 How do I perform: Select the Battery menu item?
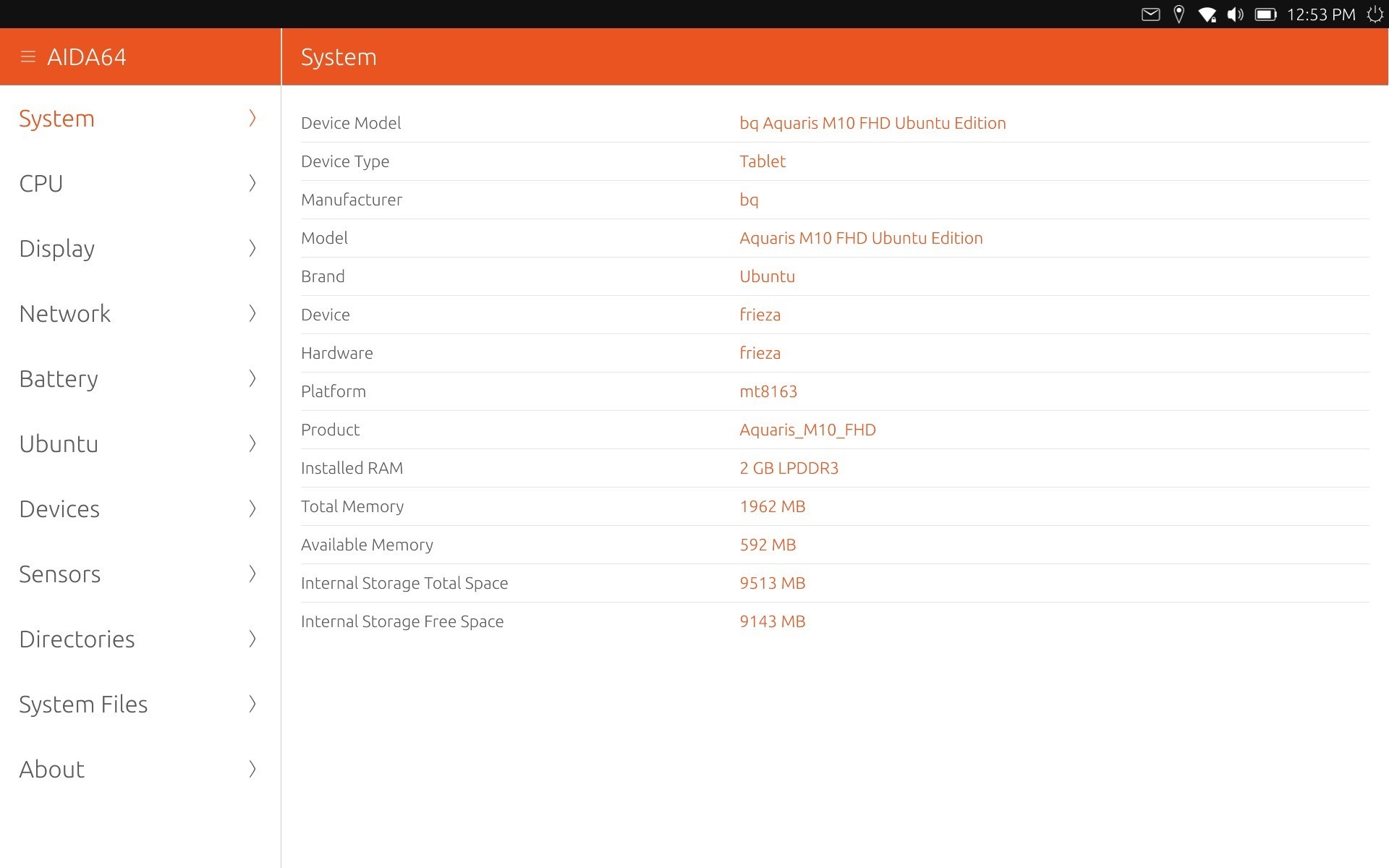(59, 378)
